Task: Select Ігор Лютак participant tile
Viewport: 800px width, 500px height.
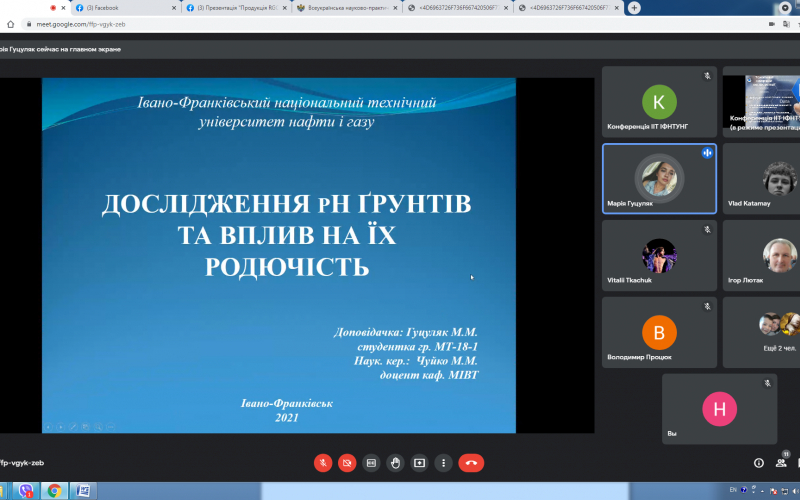Action: coord(761,256)
